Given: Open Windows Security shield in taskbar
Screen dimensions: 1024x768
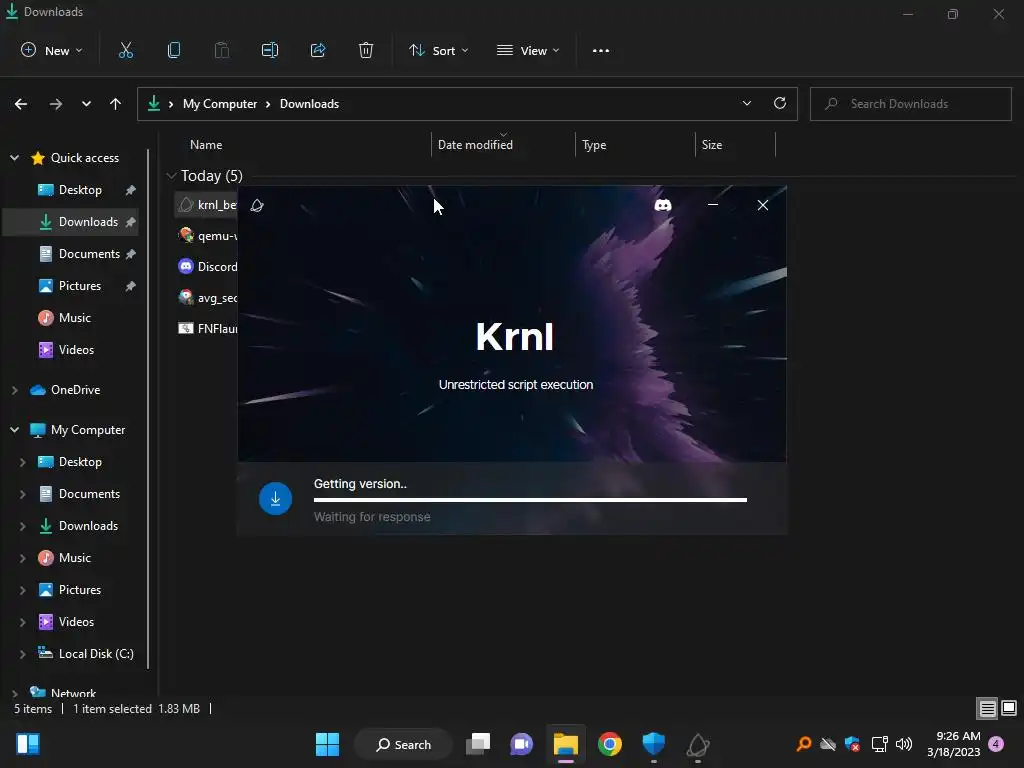Looking at the screenshot, I should click(653, 744).
